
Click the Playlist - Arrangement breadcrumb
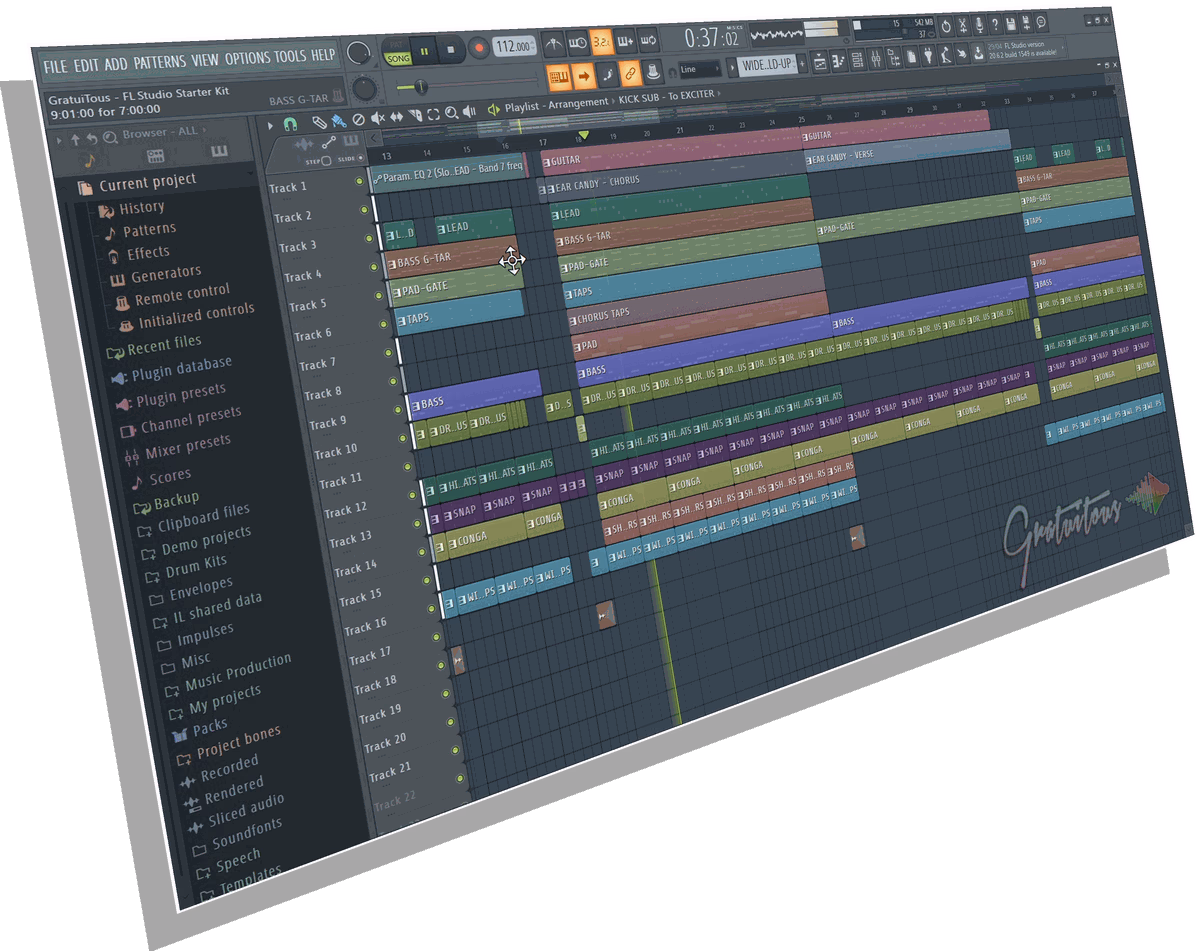[556, 103]
